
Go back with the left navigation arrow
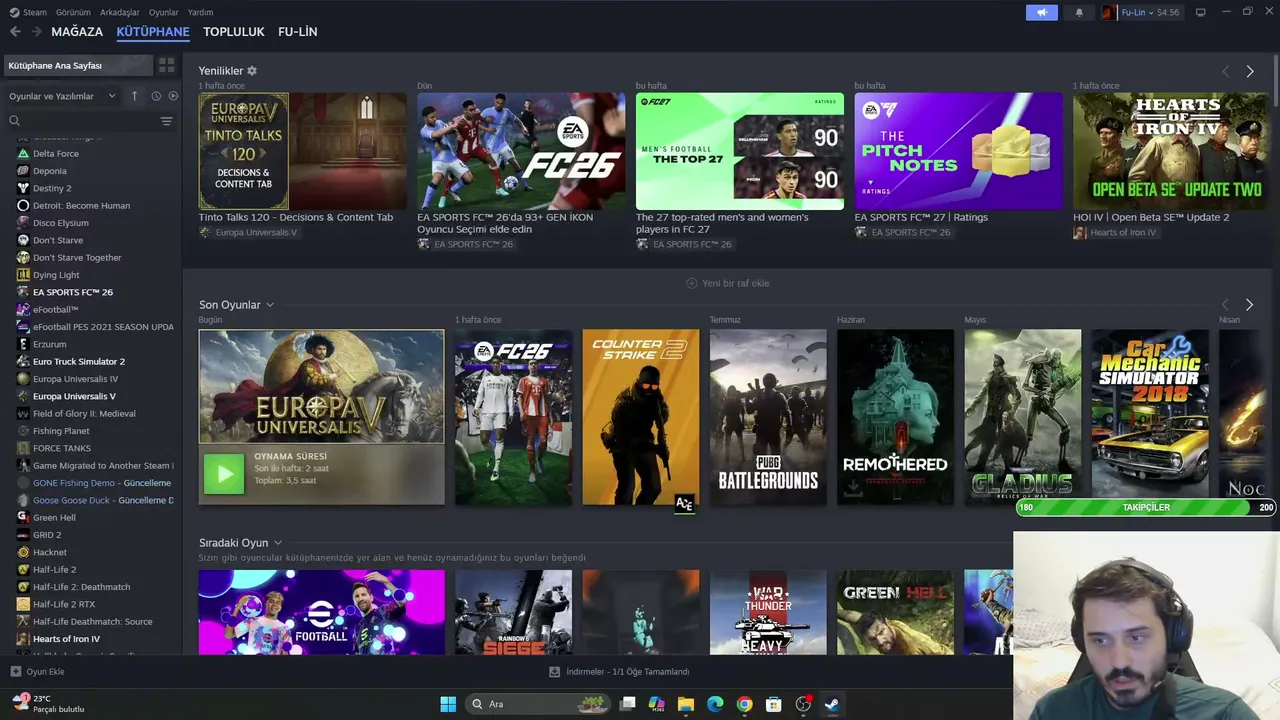[15, 32]
